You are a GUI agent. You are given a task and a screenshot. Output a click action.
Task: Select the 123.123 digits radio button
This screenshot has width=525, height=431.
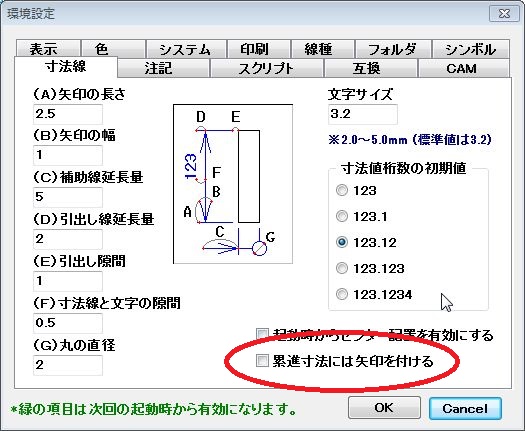click(342, 268)
